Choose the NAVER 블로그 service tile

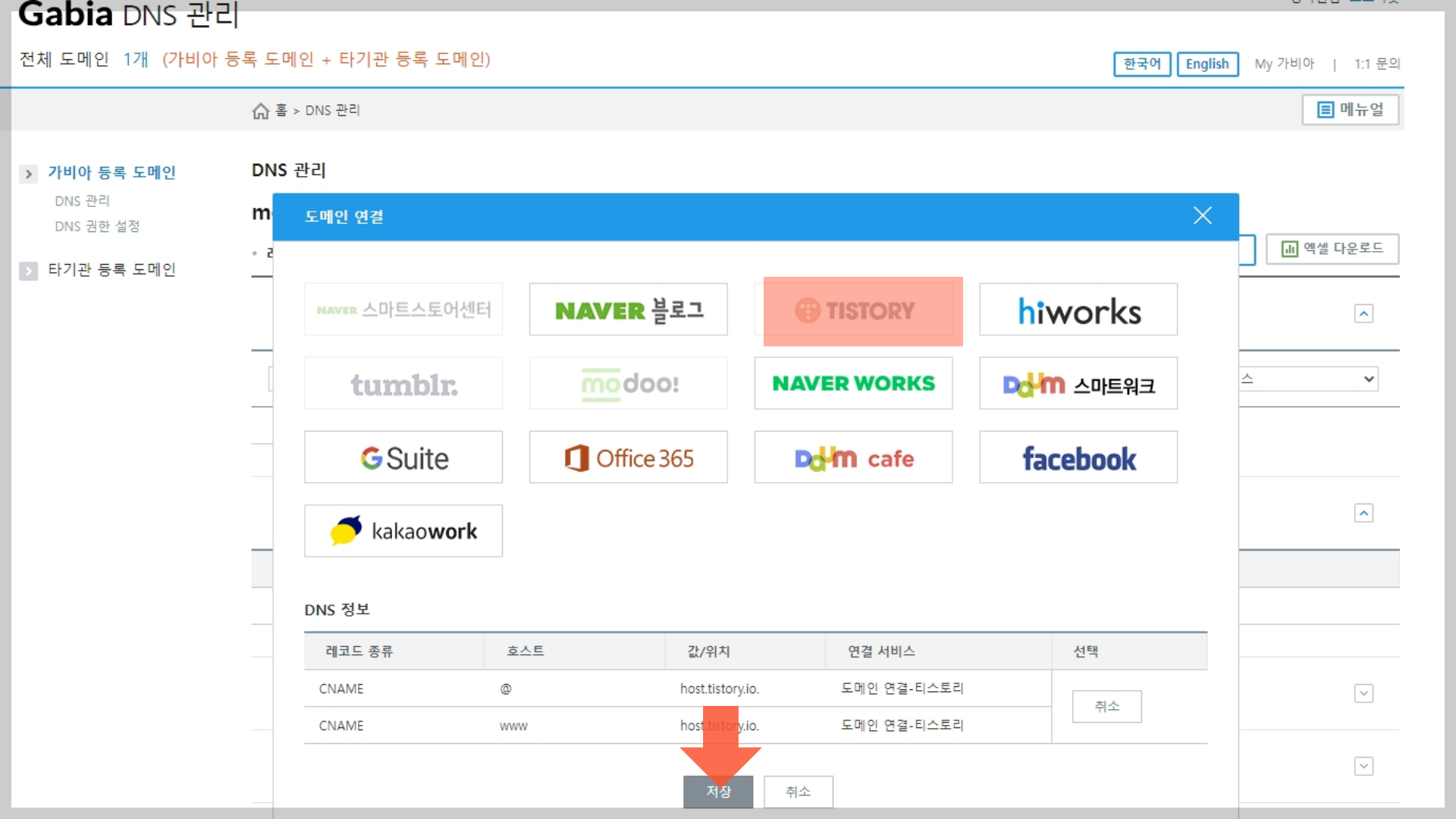628,310
